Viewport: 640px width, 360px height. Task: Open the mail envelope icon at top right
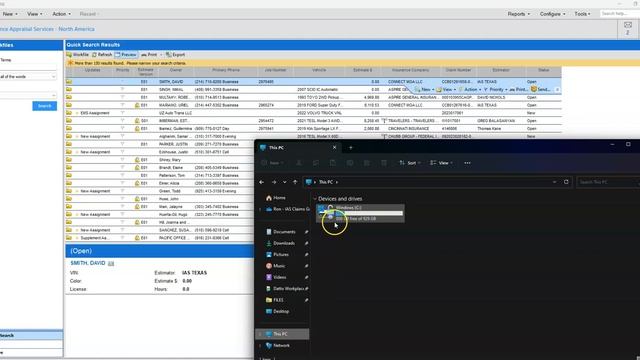(628, 25)
